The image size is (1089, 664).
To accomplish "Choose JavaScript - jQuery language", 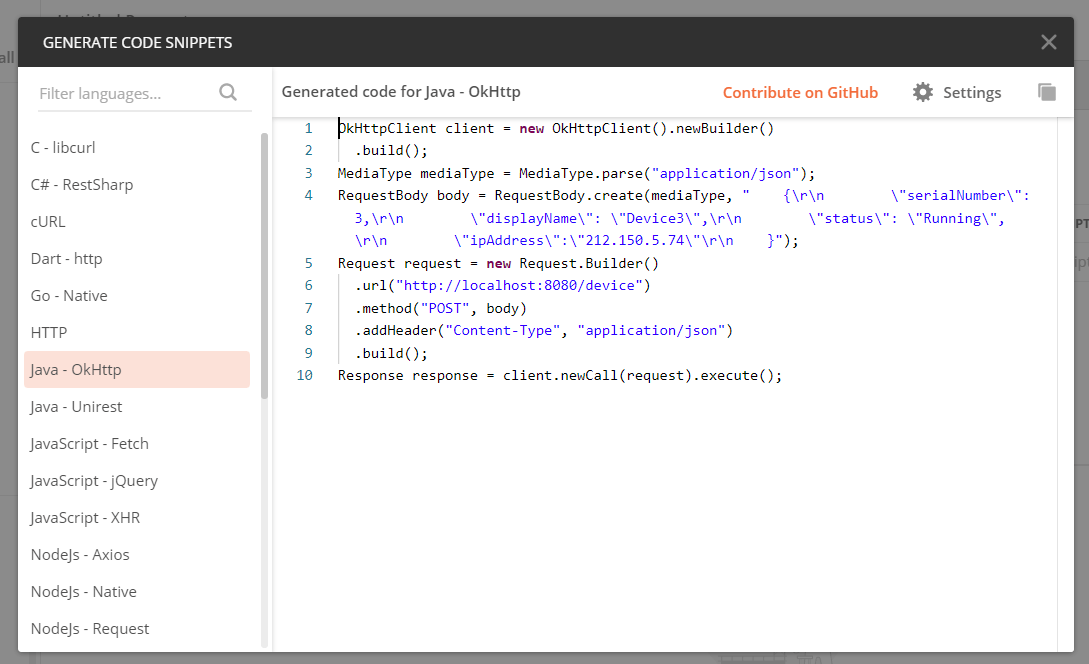I will pos(137,481).
